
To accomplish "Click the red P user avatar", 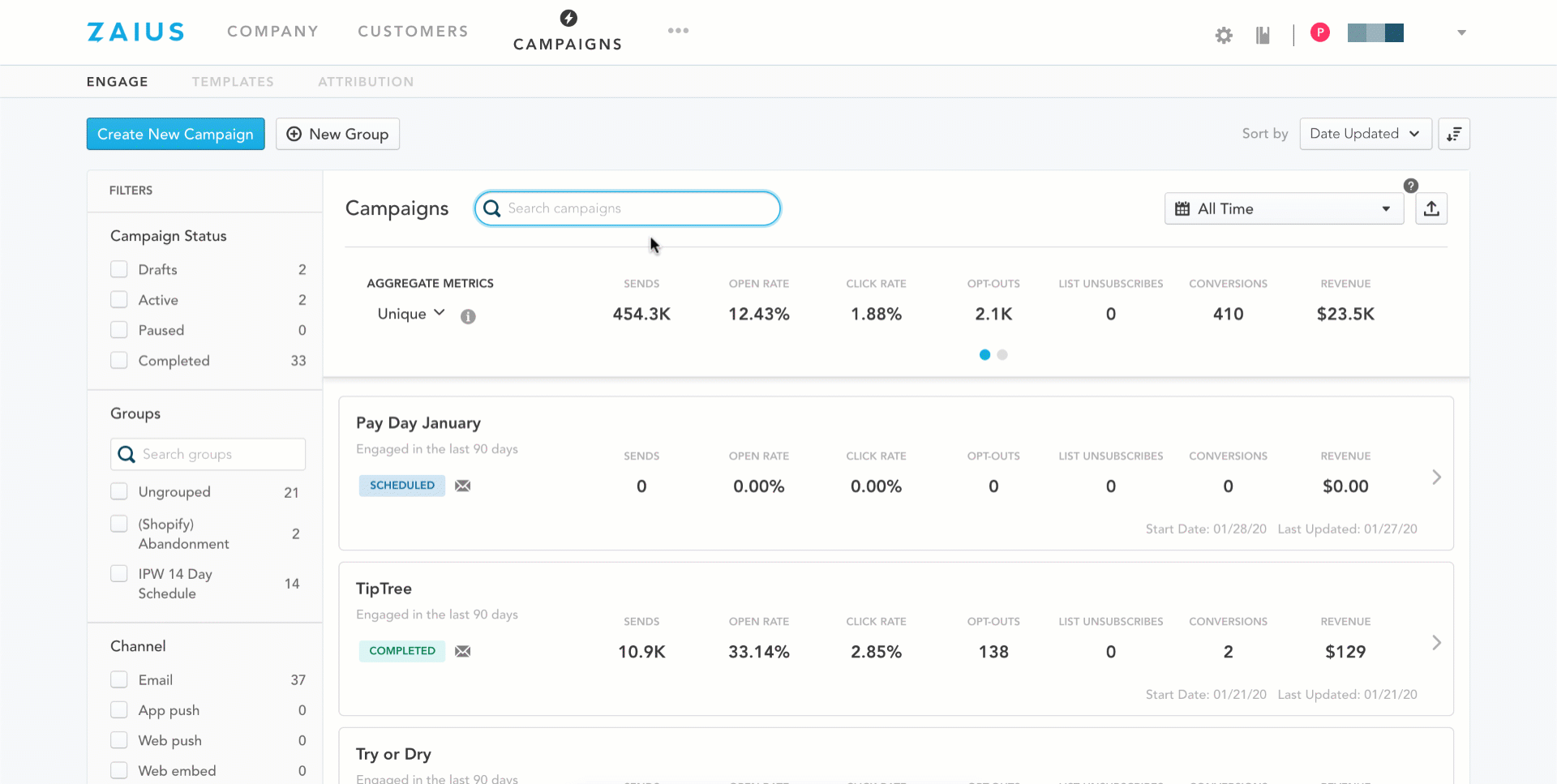I will coord(1320,32).
